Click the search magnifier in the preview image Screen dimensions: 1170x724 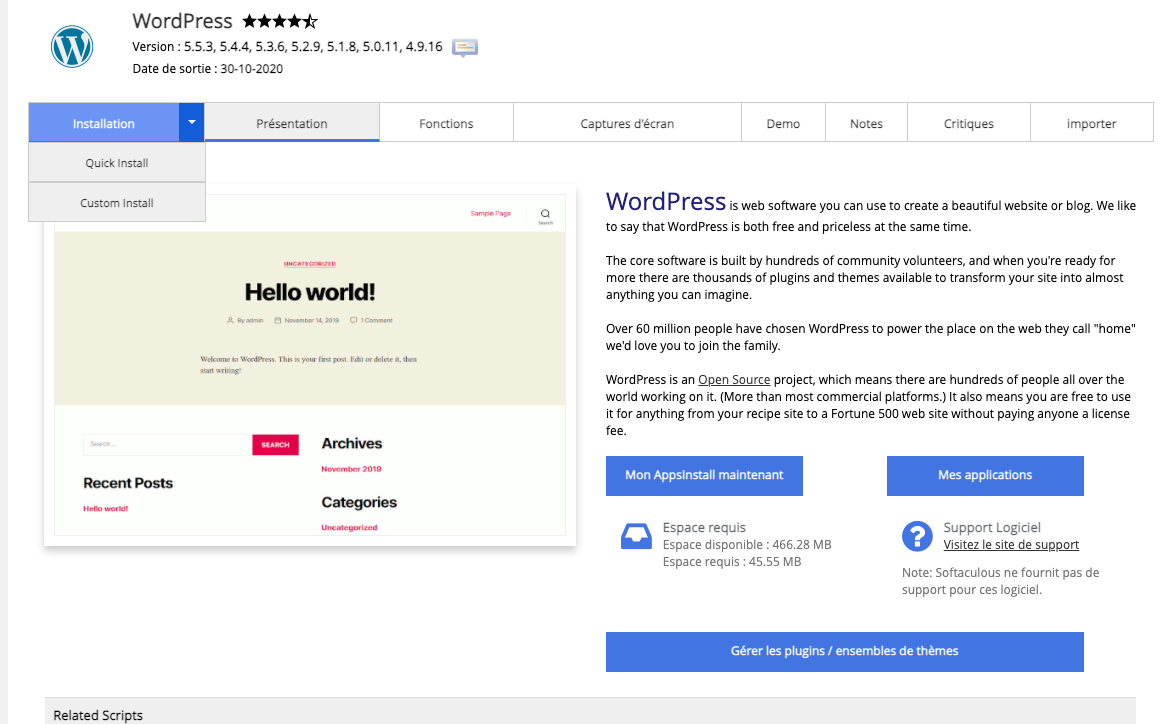point(545,213)
